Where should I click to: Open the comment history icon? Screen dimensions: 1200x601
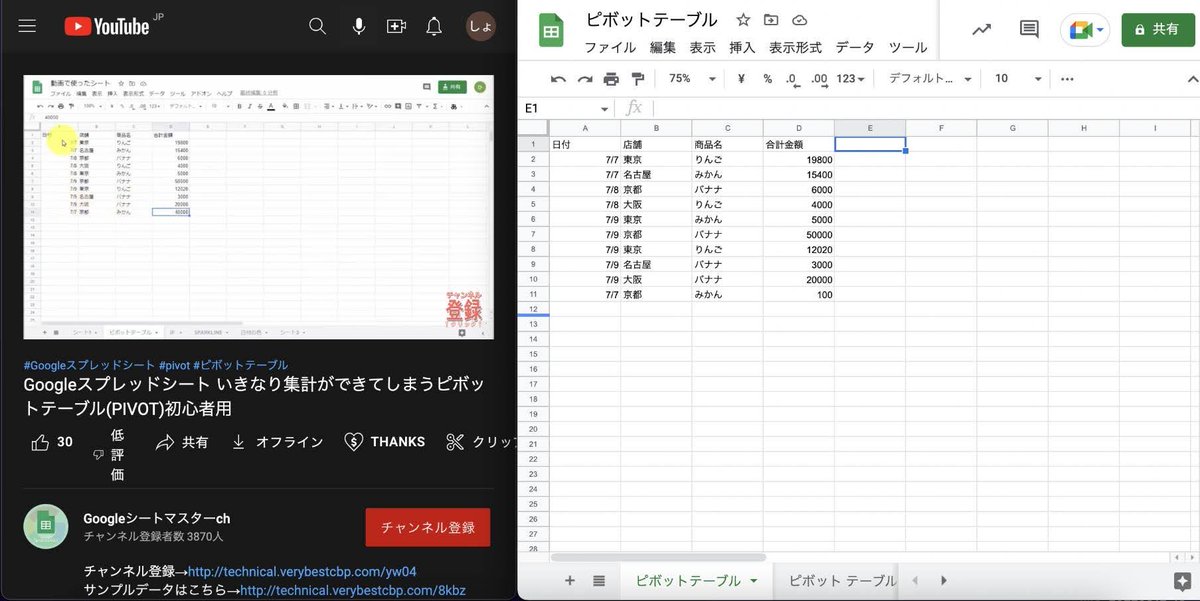[1029, 30]
